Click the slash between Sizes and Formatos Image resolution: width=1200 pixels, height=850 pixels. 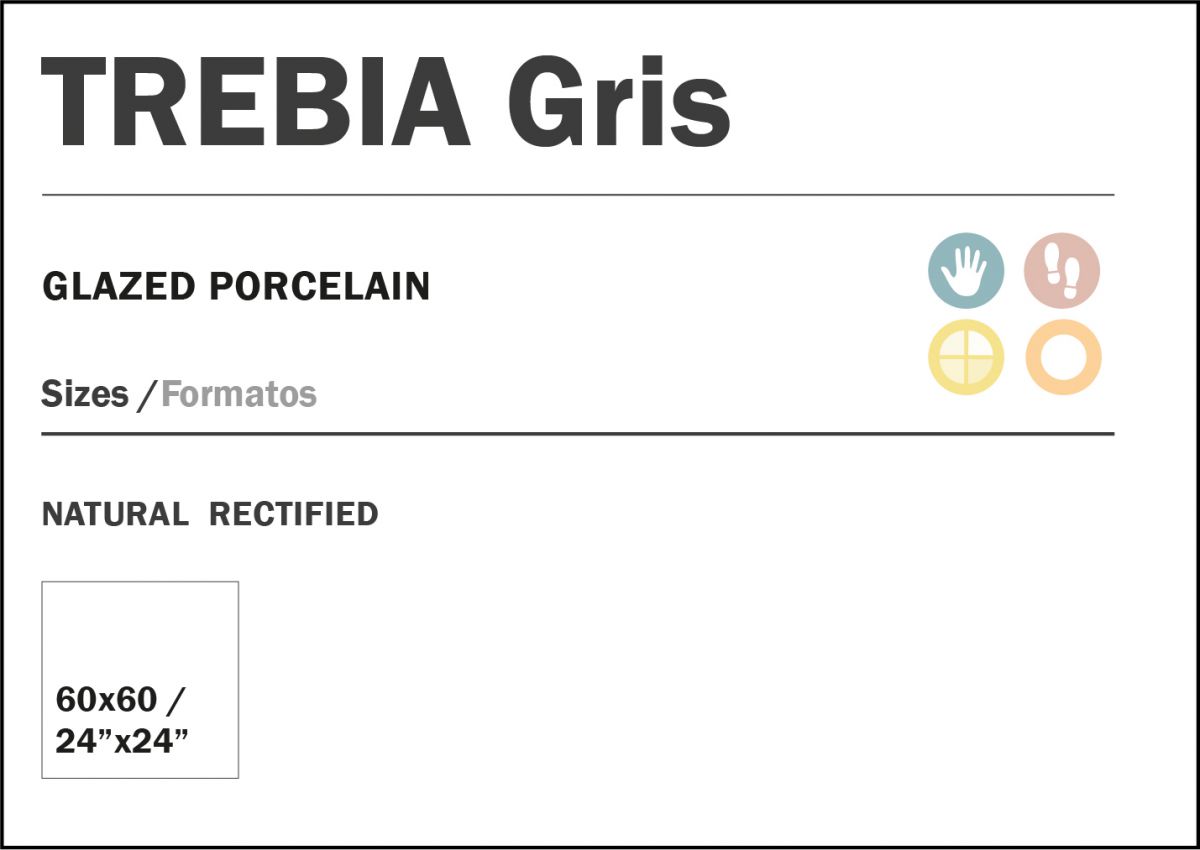[x=146, y=395]
